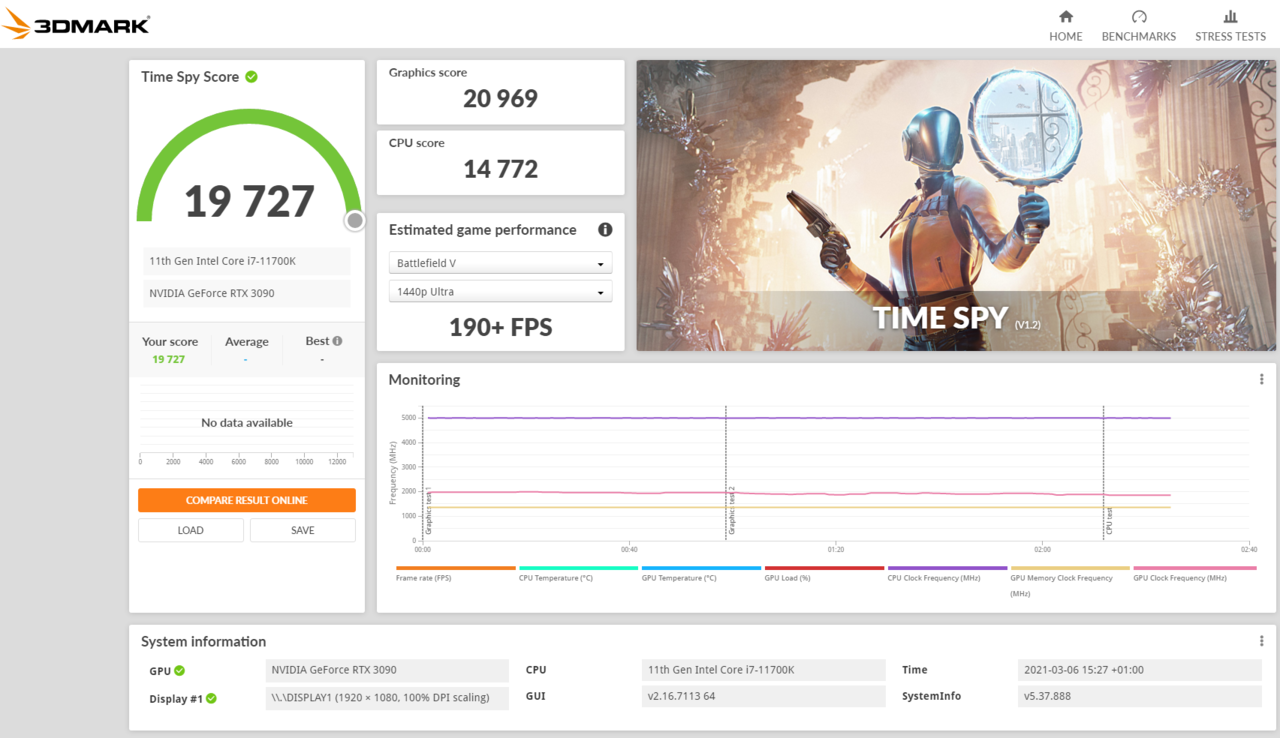Click COMPARE RESULT ONLINE button
The height and width of the screenshot is (738, 1280).
click(x=247, y=500)
